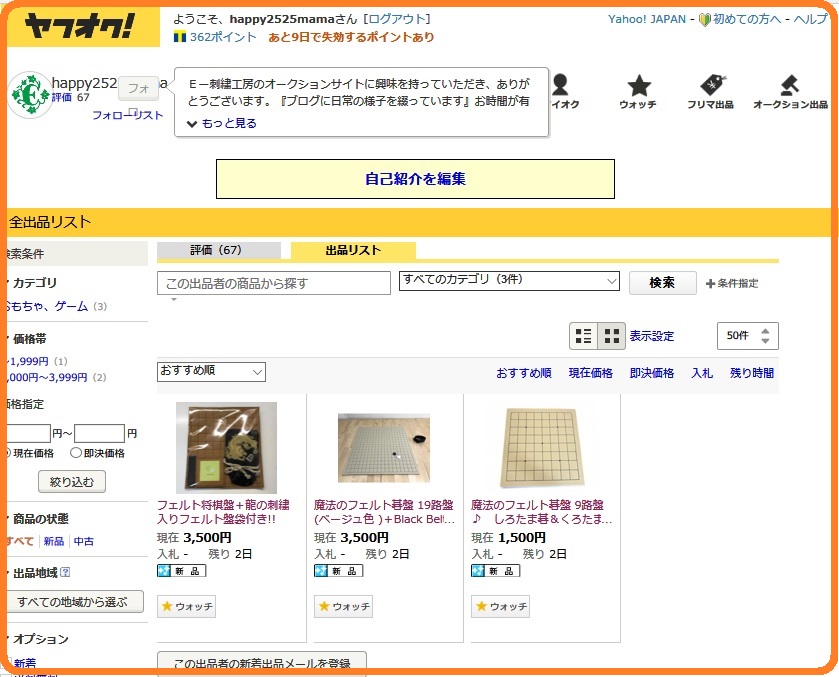
Task: Filter by 新品 condition
Action: point(54,541)
